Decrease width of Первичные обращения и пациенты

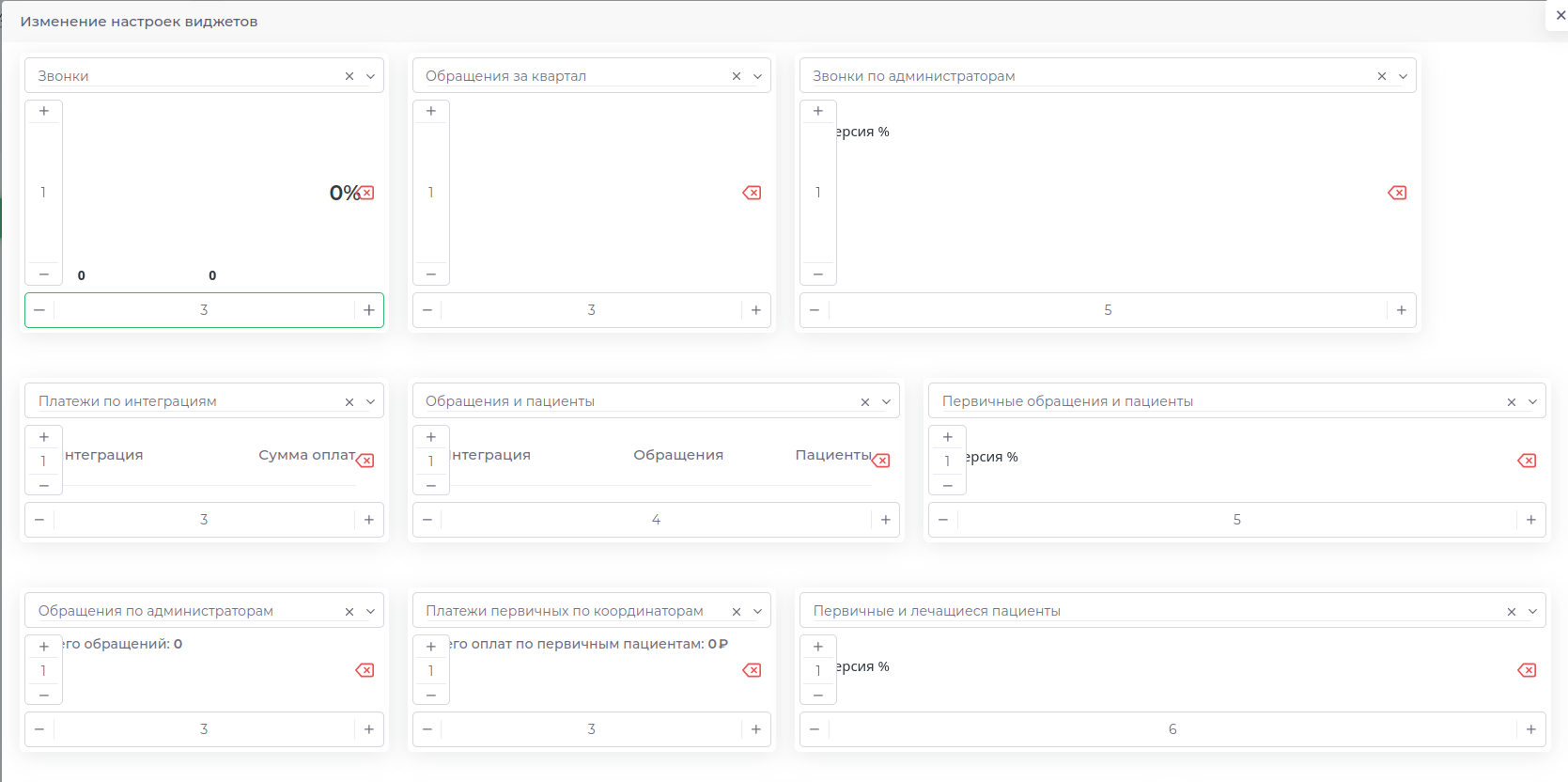point(943,520)
